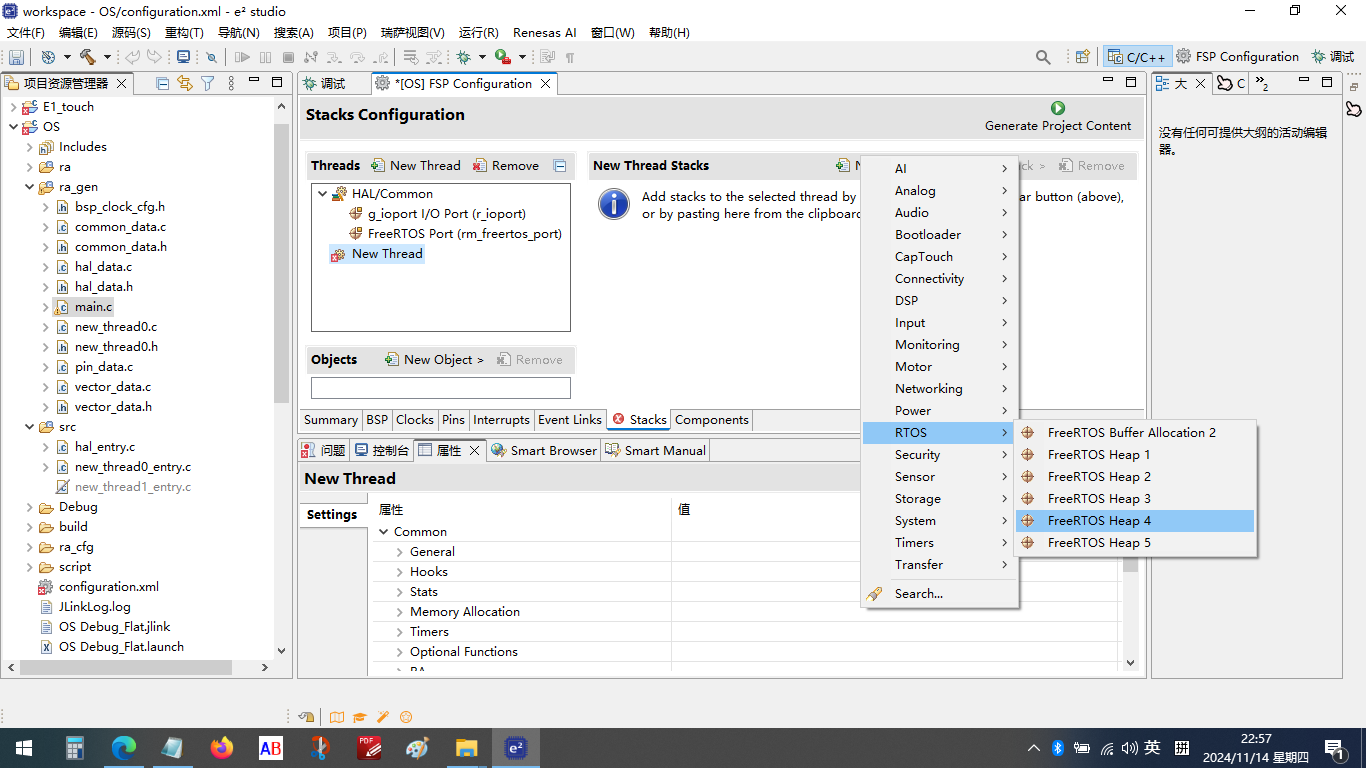Screen dimensions: 1366x768
Task: Open the Pins tab
Action: point(453,420)
